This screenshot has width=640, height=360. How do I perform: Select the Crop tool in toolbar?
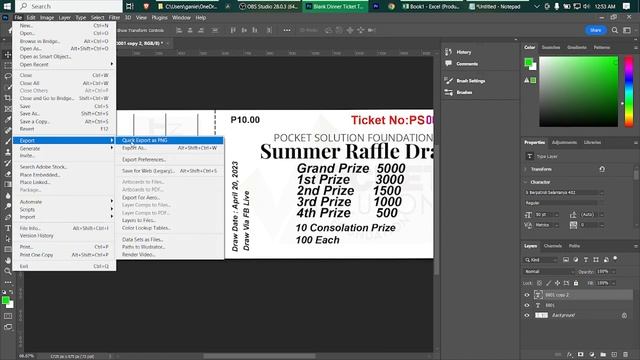pyautogui.click(x=8, y=98)
